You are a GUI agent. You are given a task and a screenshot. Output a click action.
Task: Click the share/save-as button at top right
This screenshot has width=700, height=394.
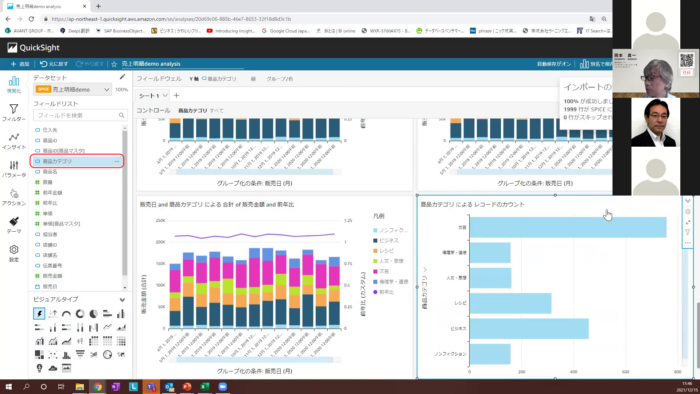point(596,64)
